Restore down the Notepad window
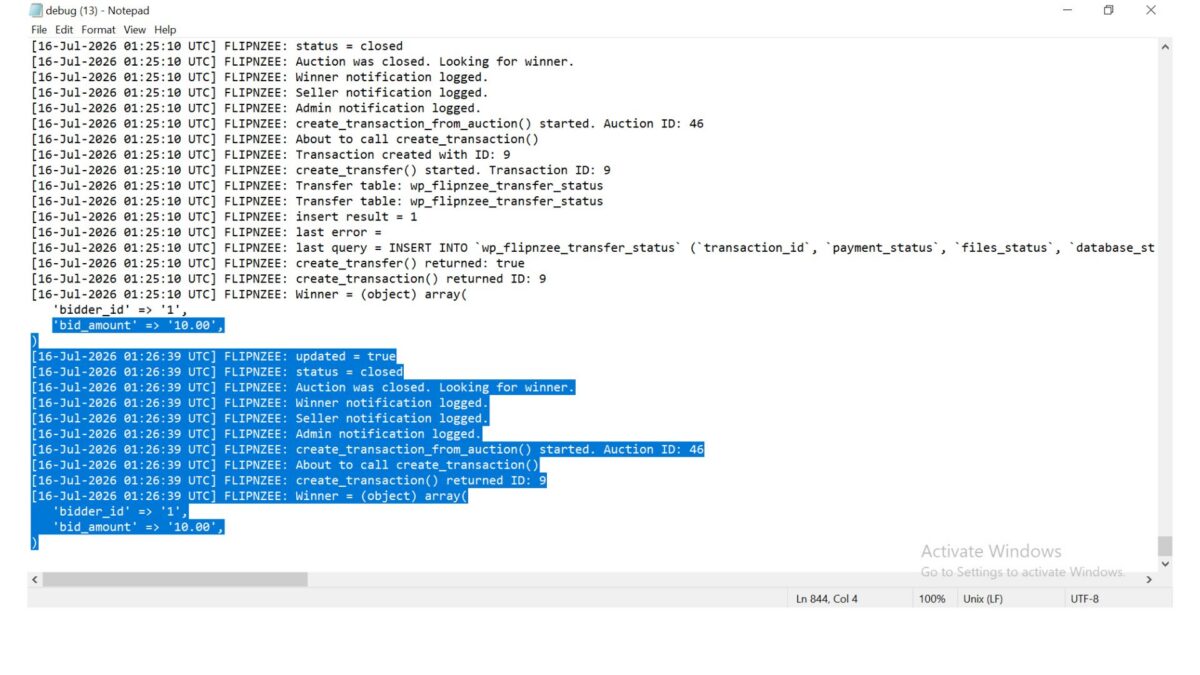 1109,10
